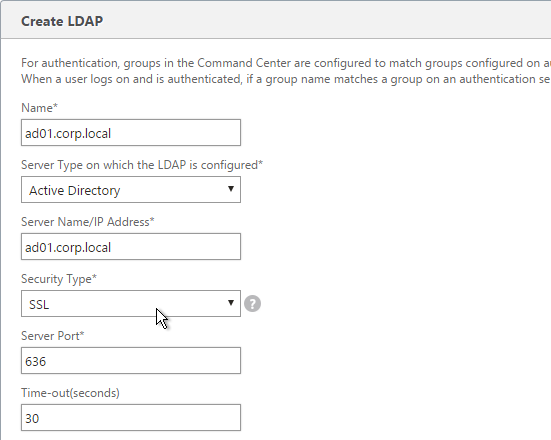Click the SSL value in Security Type
Image resolution: width=551 pixels, height=440 pixels.
click(x=39, y=304)
